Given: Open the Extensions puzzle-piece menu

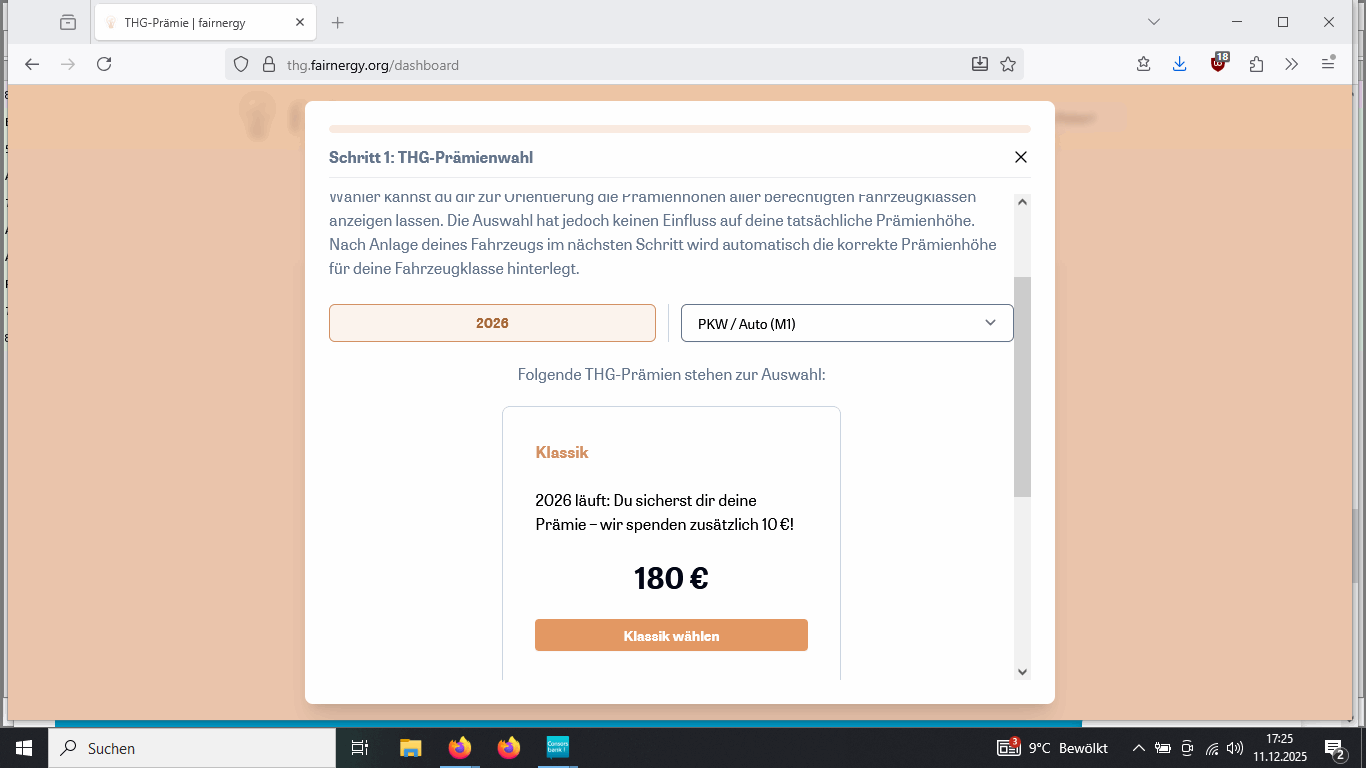Looking at the screenshot, I should tap(1256, 64).
